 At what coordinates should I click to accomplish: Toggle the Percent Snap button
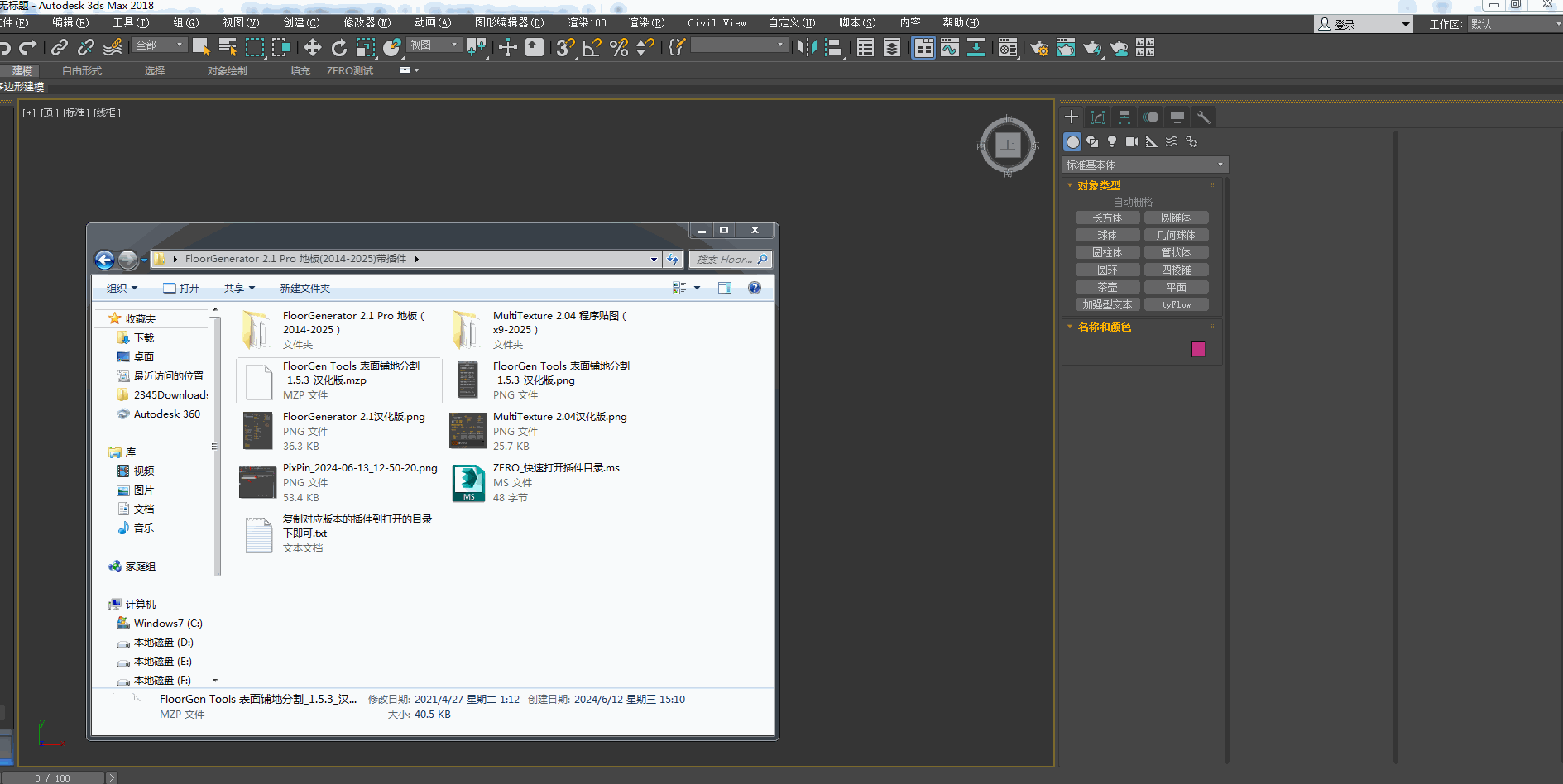coord(619,48)
